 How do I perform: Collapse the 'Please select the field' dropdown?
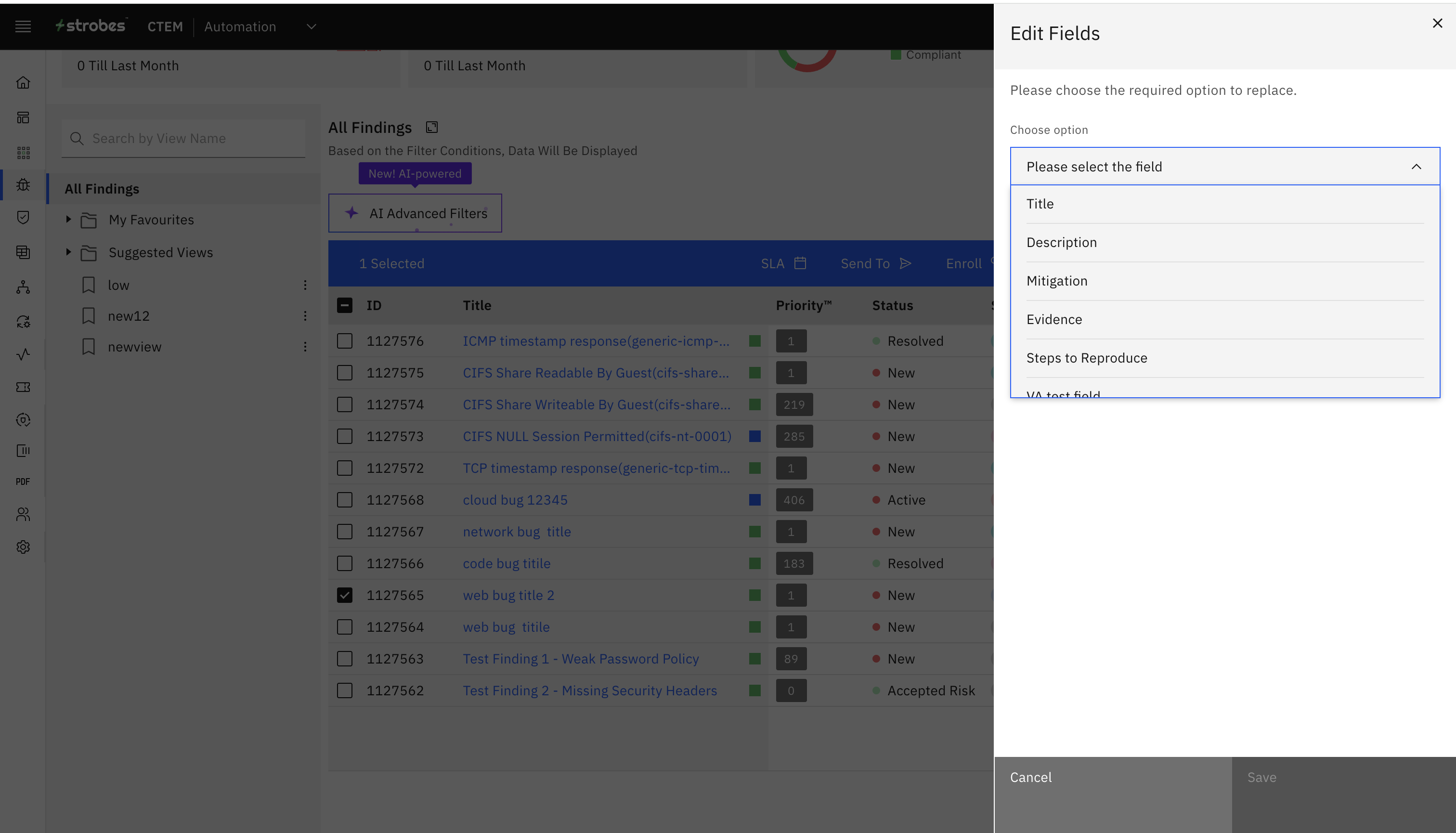click(1416, 167)
